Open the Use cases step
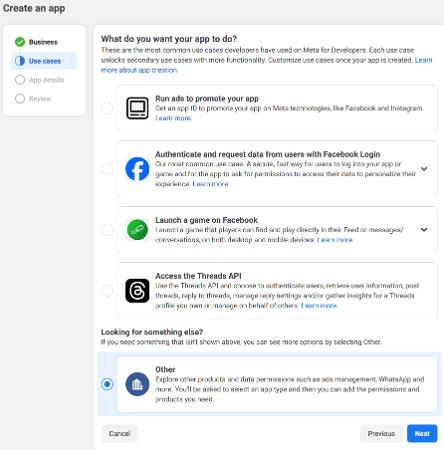This screenshot has width=444, height=450. (45, 61)
